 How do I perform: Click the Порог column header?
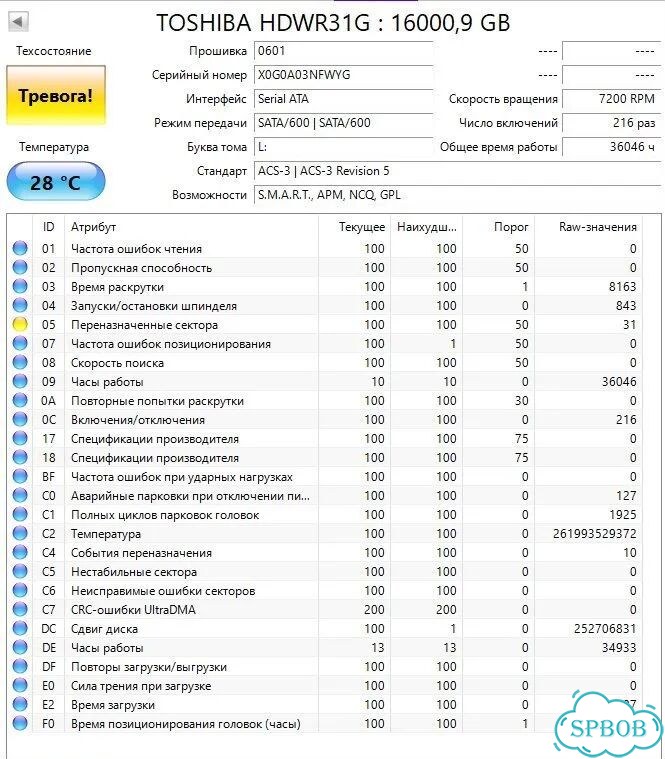[x=499, y=227]
